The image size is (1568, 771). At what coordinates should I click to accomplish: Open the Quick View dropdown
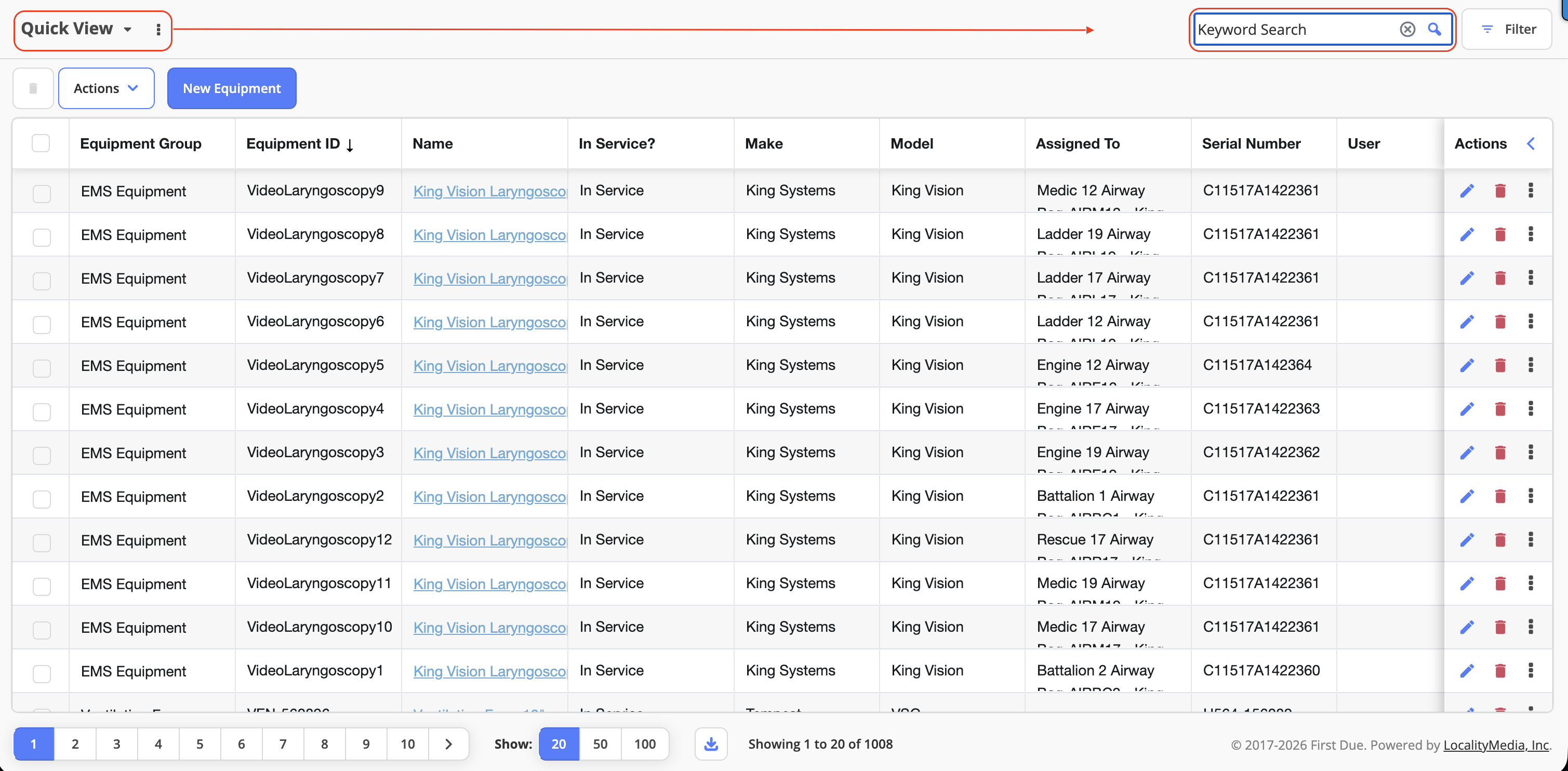click(x=76, y=29)
